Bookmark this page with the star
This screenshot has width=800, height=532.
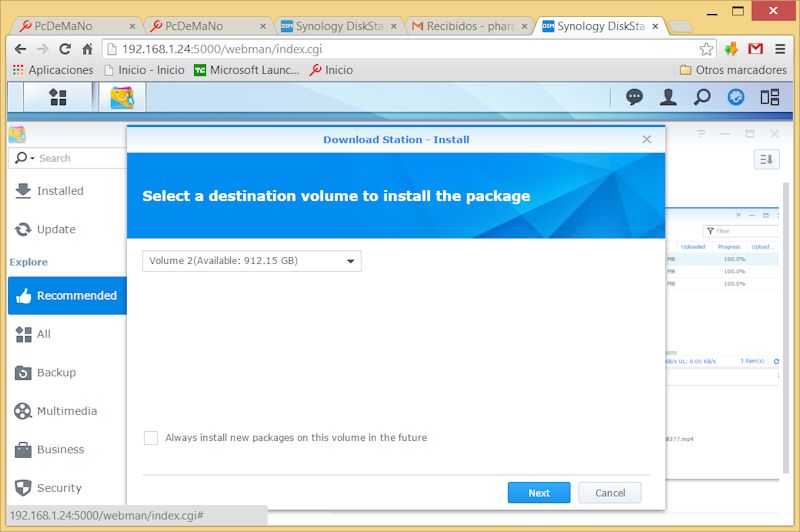[x=706, y=49]
